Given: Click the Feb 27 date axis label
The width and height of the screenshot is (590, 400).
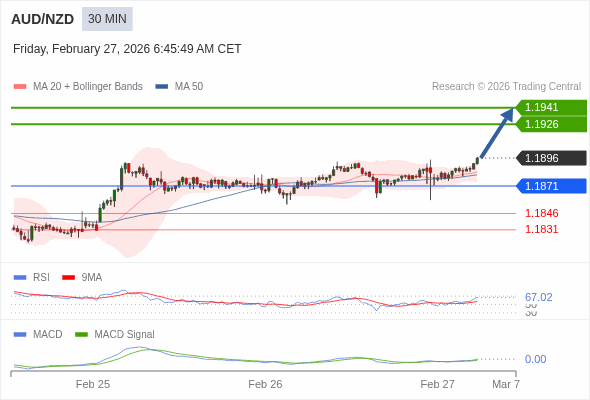Looking at the screenshot, I should click(438, 384).
